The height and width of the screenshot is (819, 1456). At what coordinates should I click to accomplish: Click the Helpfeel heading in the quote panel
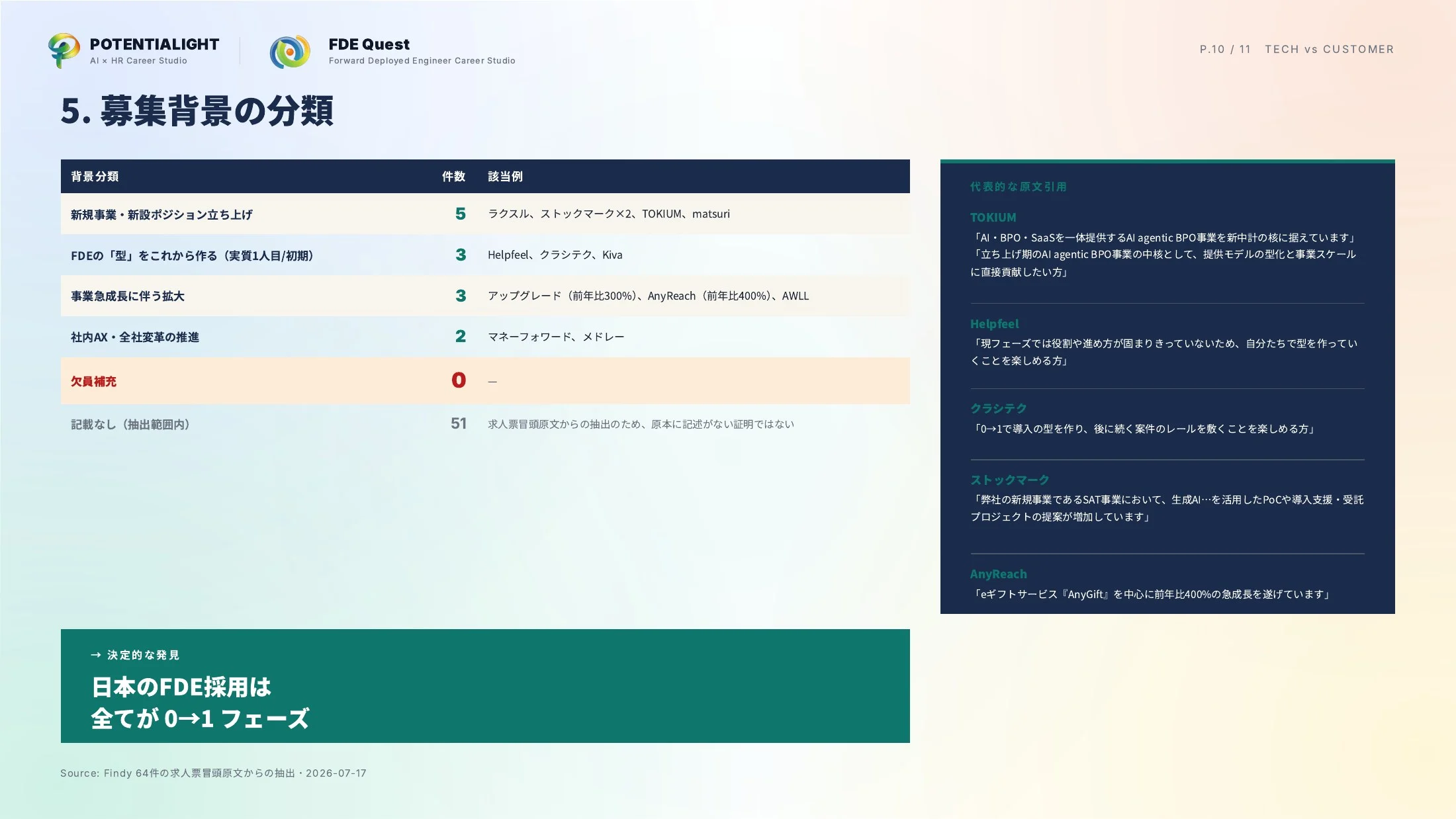point(994,324)
